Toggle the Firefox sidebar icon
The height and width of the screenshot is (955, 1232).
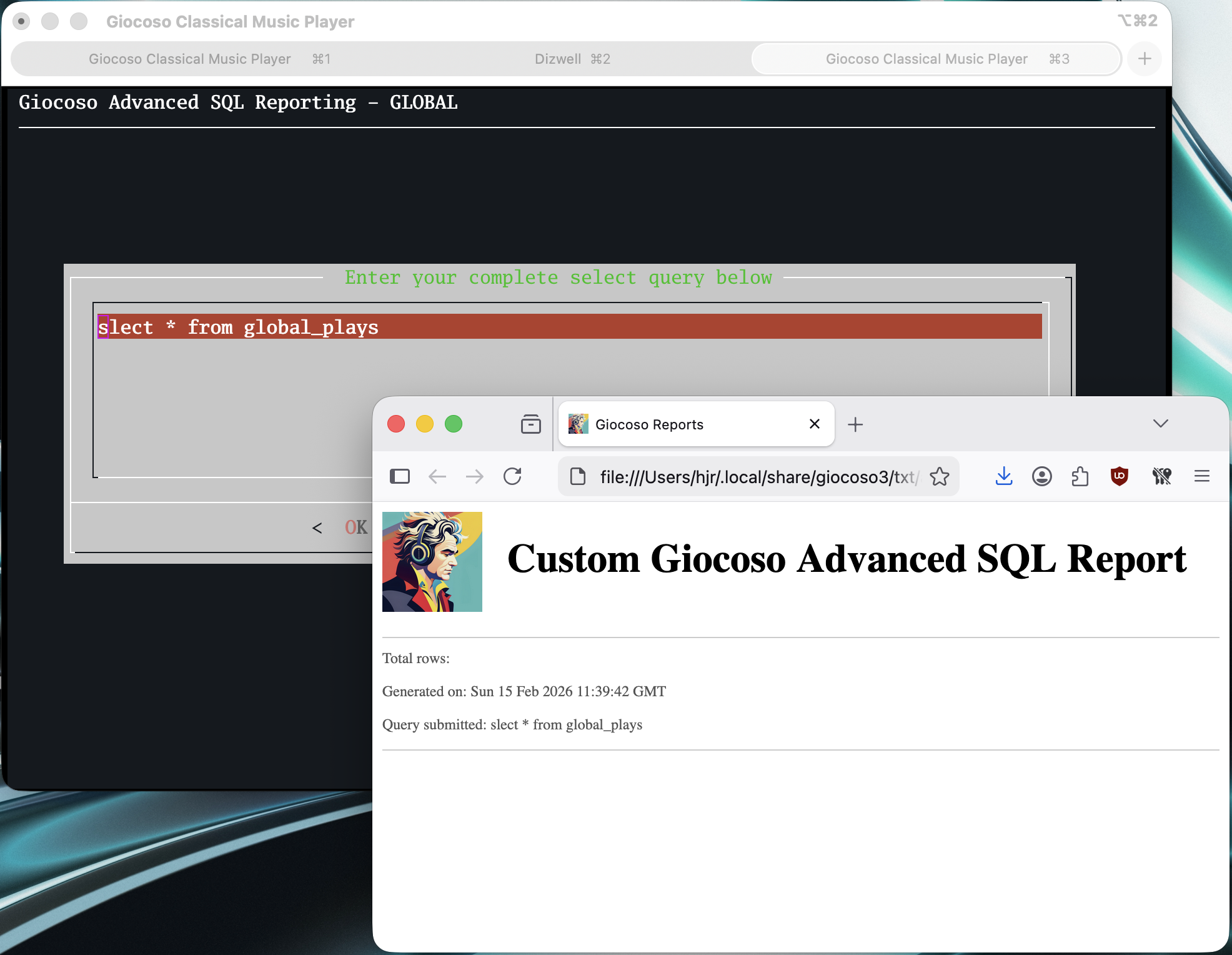(400, 476)
